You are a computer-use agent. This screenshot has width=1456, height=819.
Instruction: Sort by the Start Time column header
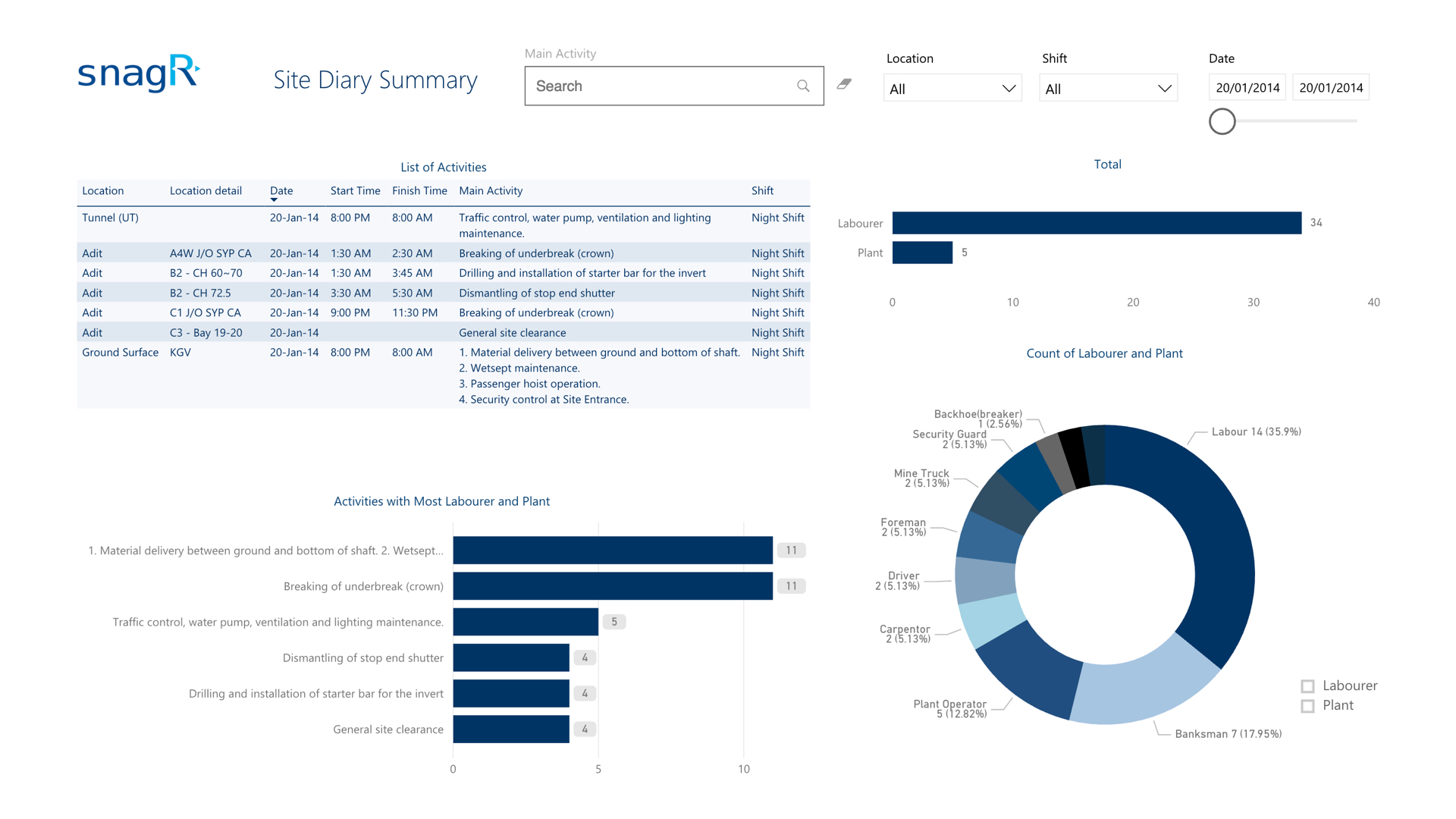tap(355, 190)
